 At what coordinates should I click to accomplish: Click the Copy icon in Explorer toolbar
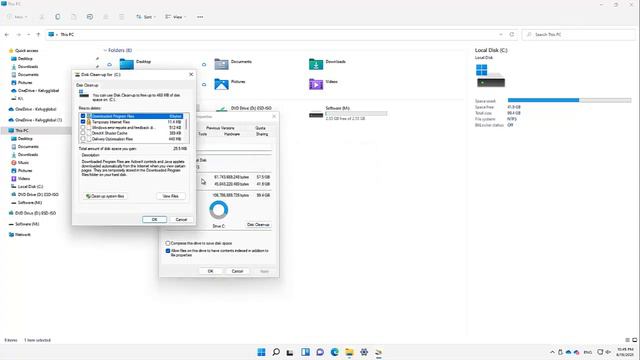click(58, 17)
